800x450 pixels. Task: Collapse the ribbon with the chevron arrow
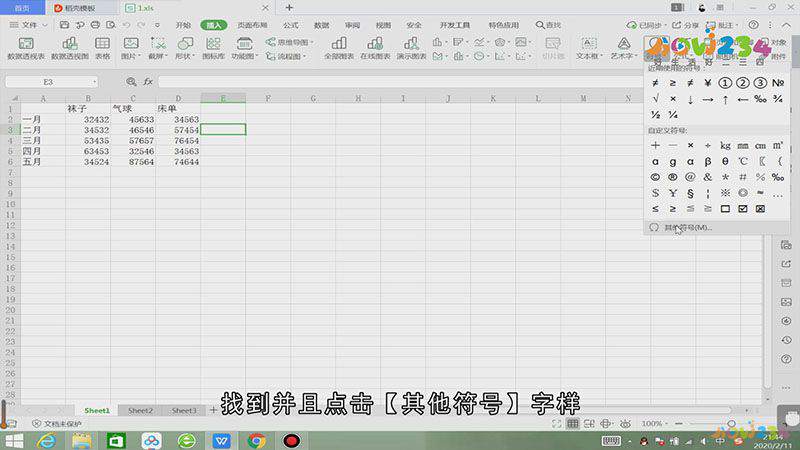pos(786,25)
